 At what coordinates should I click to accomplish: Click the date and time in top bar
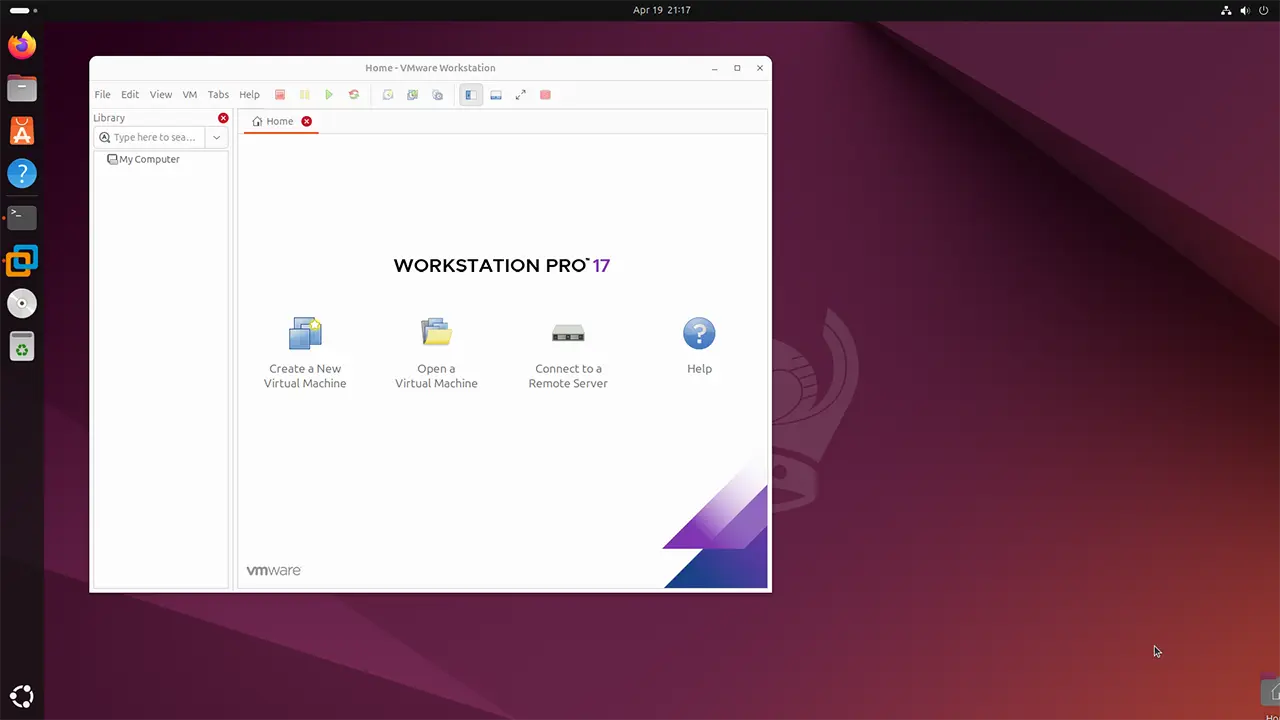pos(661,10)
